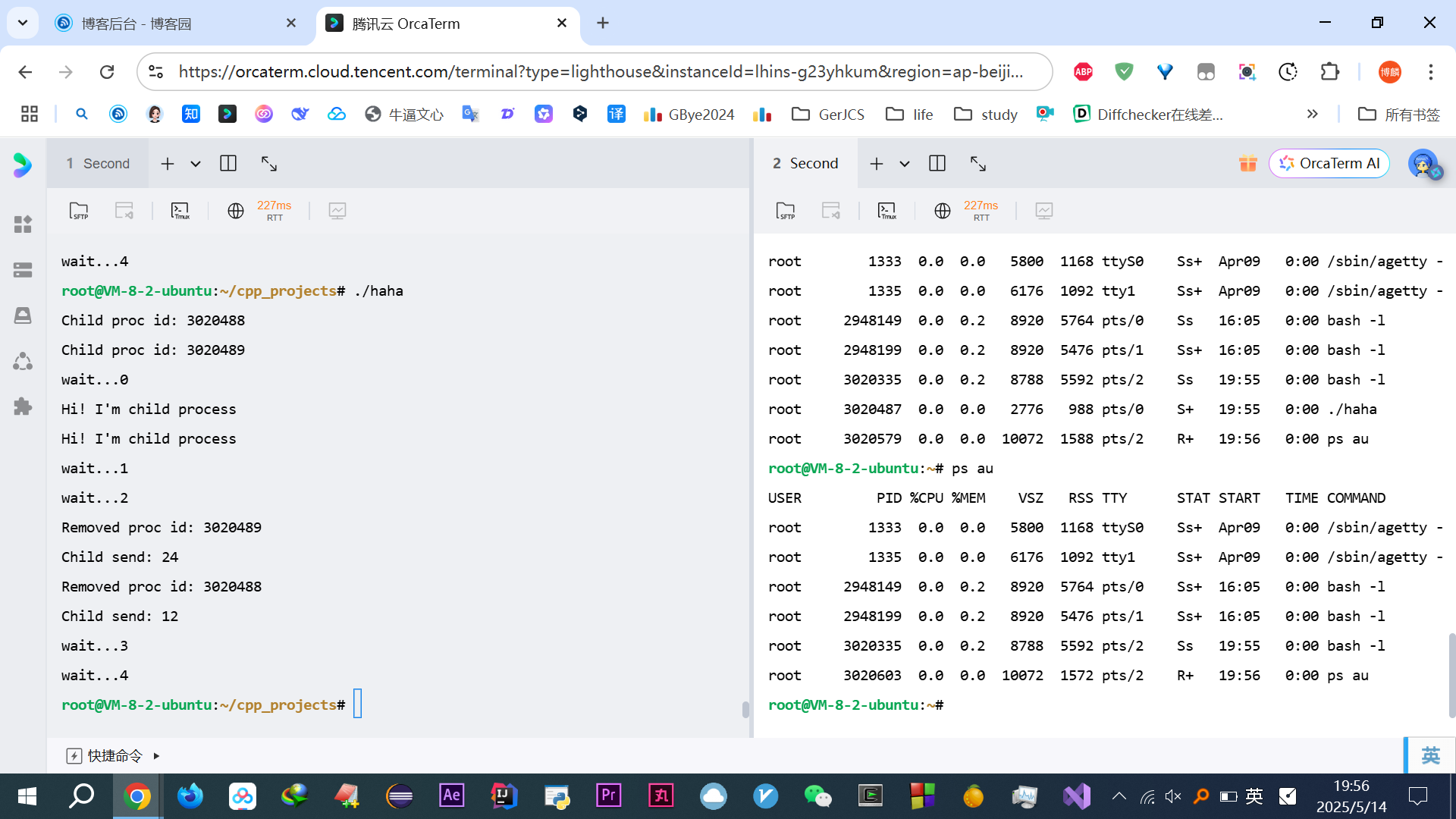Expand new-session dropdown arrow in left panel
Image resolution: width=1456 pixels, height=819 pixels.
pyautogui.click(x=196, y=164)
